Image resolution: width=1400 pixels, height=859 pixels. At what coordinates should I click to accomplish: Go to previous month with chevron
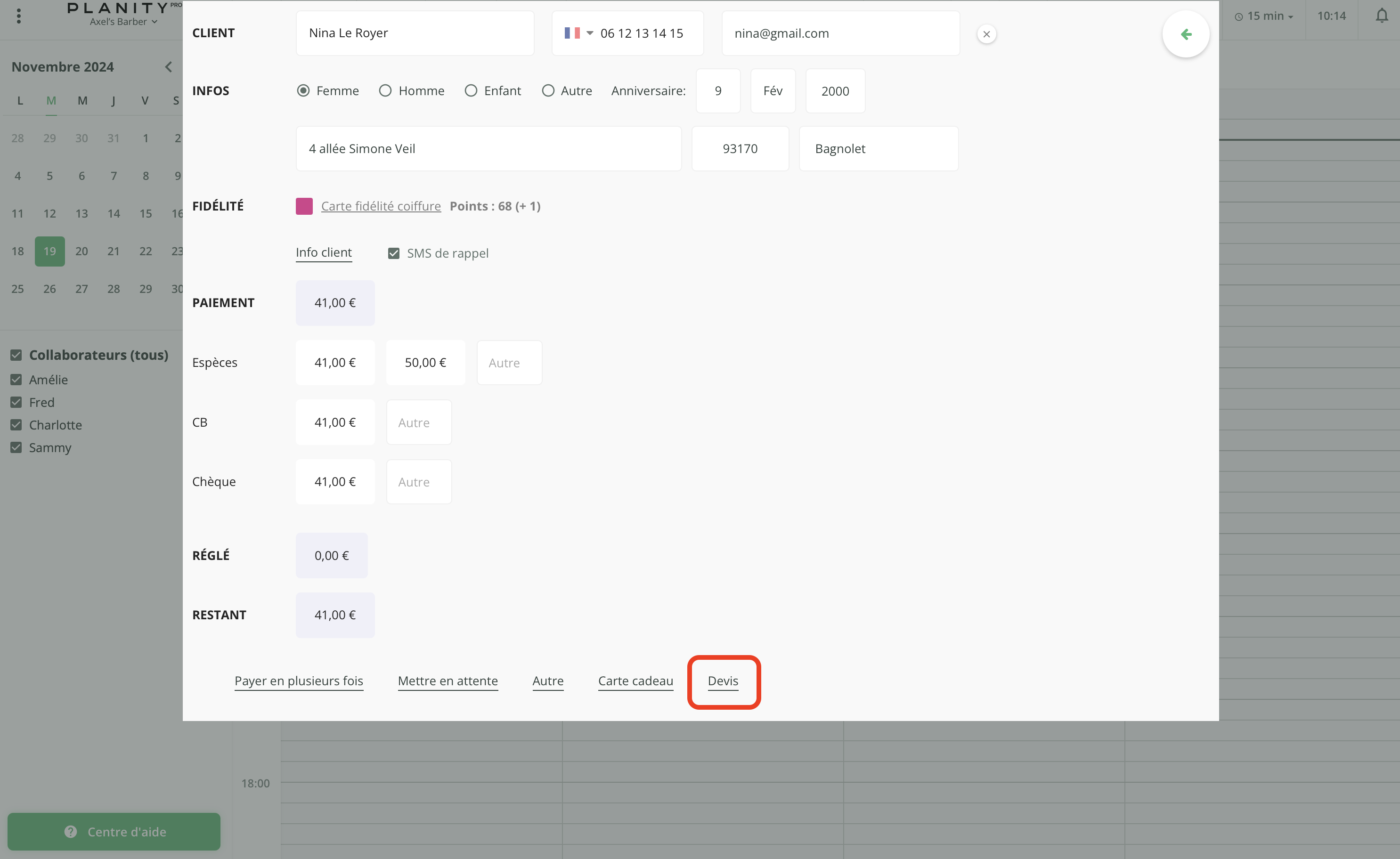tap(168, 67)
